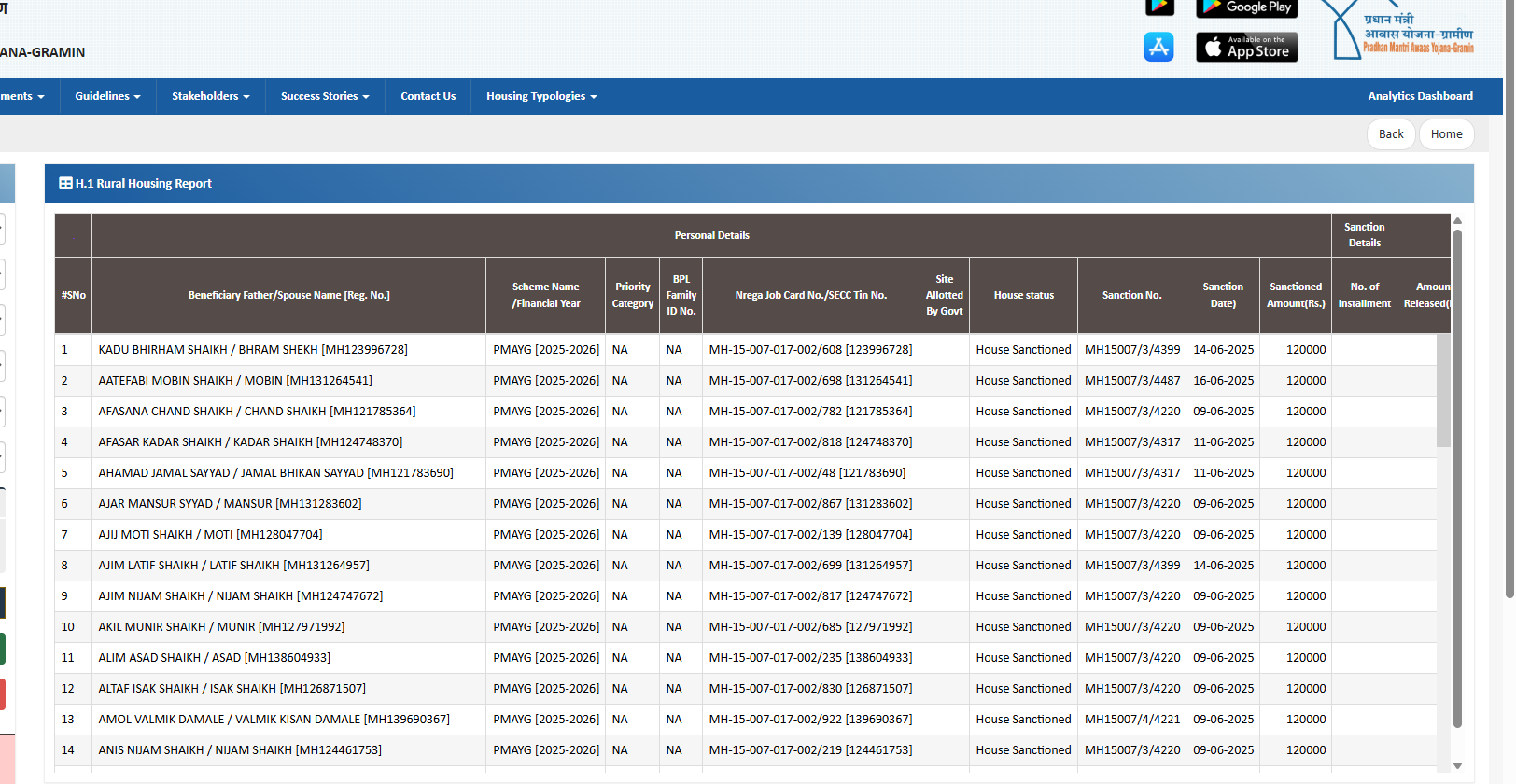Click the table icon beside H.1 Rural Housing Report

coord(65,184)
